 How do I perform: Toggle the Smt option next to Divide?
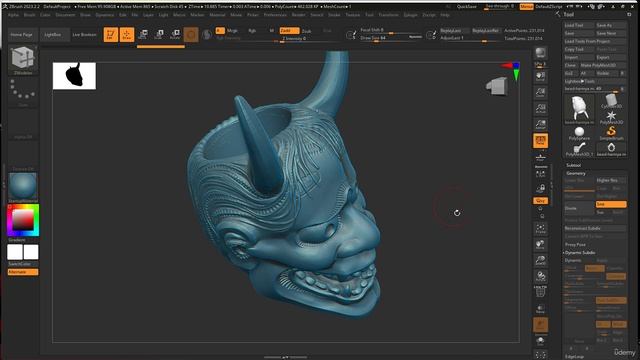click(x=611, y=204)
